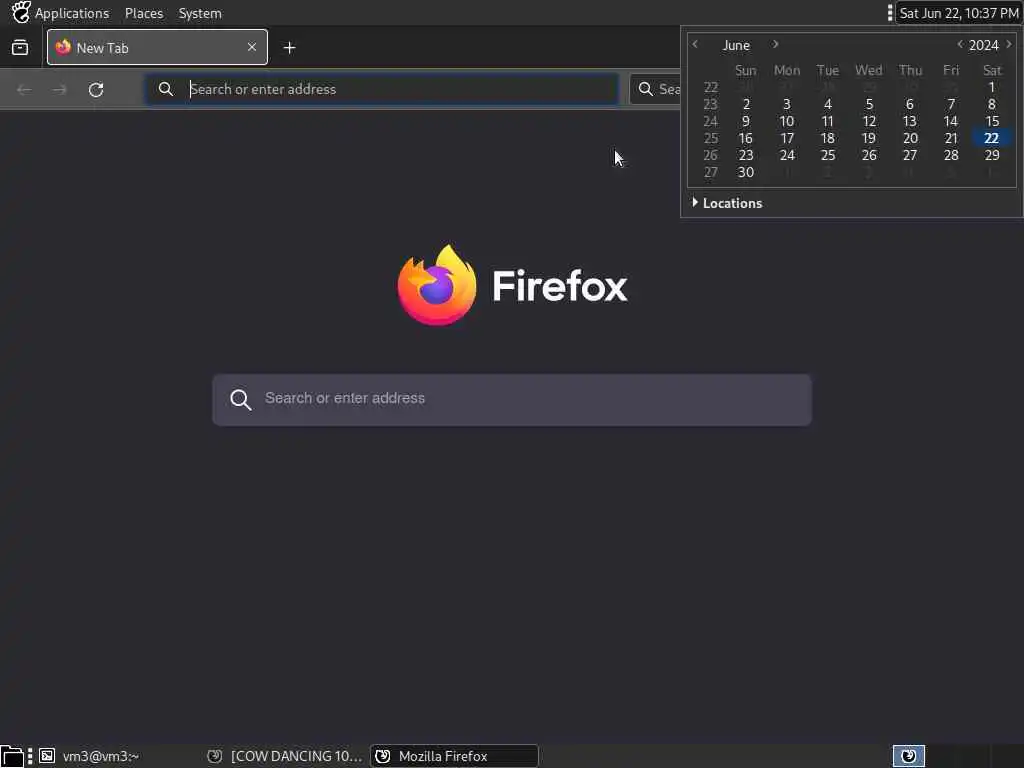This screenshot has width=1024, height=768.
Task: Select June 29 in the calendar
Action: [x=991, y=155]
